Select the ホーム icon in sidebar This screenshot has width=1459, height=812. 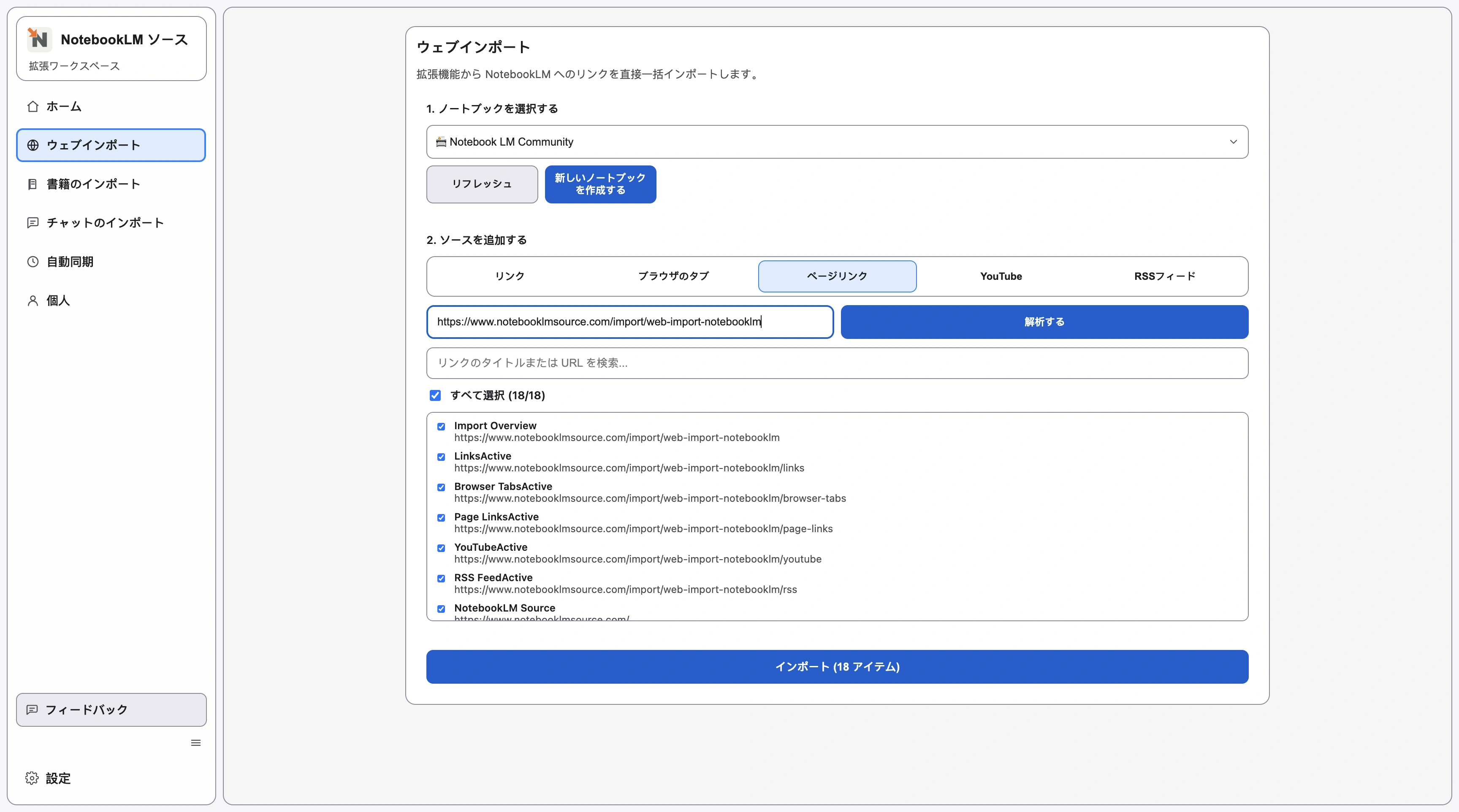pyautogui.click(x=33, y=106)
